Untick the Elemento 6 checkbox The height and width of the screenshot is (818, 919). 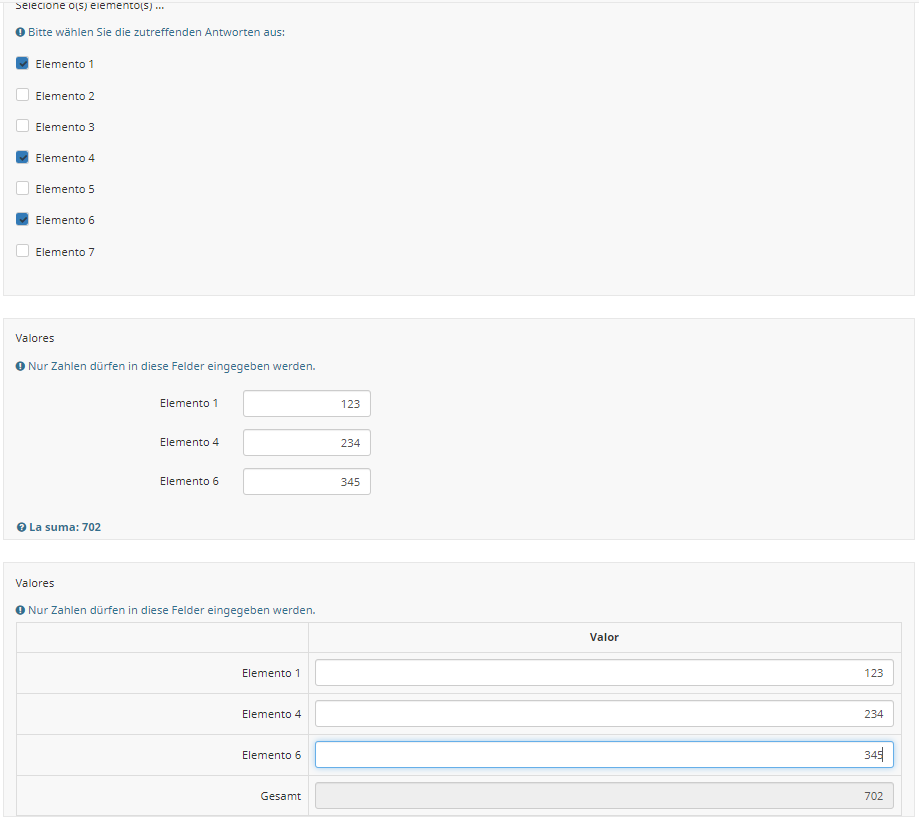(23, 220)
